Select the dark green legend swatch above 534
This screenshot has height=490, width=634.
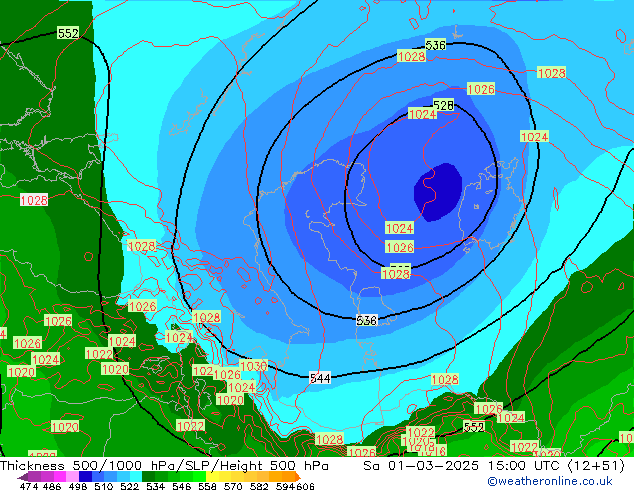pyautogui.click(x=148, y=476)
